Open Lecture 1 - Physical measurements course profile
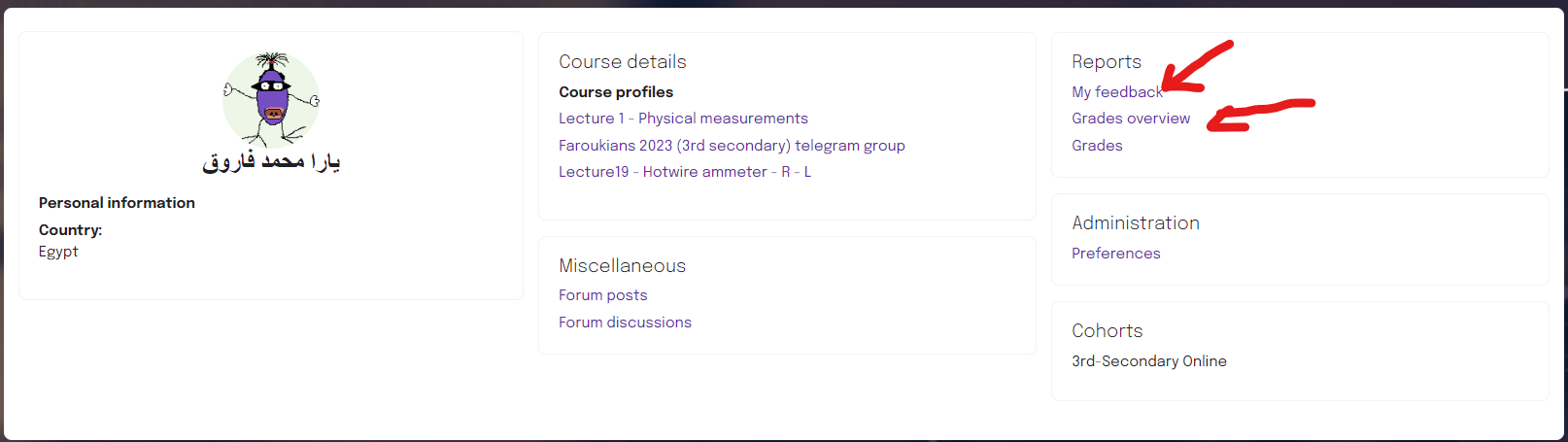The image size is (1568, 442). click(683, 119)
